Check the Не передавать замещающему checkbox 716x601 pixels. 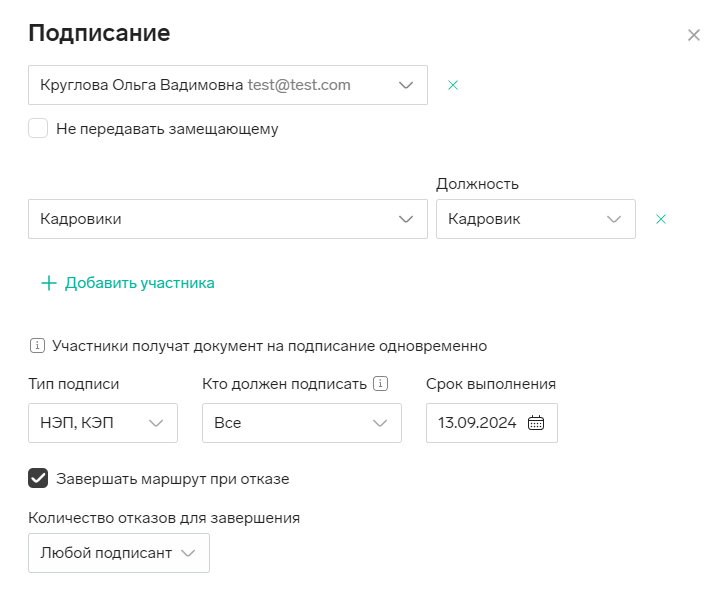[x=38, y=128]
